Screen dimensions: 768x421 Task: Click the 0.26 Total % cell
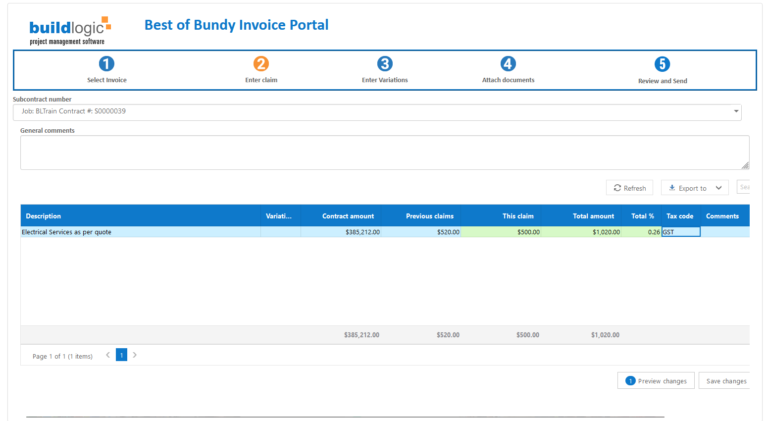pos(642,232)
